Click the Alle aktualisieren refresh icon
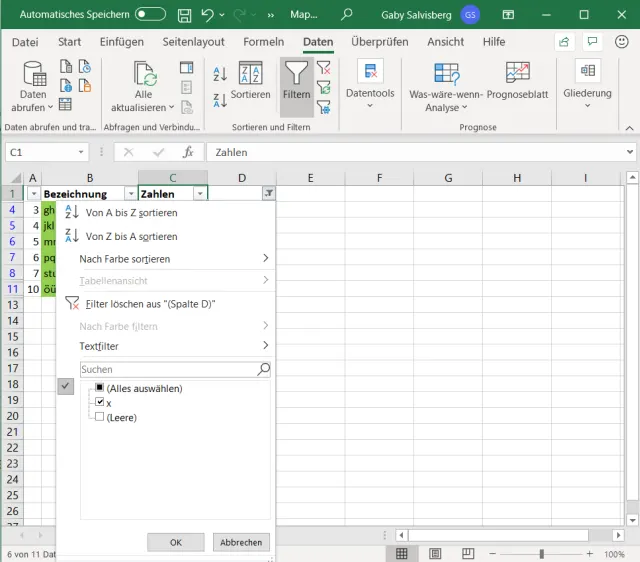Viewport: 640px width, 562px height. pos(146,75)
